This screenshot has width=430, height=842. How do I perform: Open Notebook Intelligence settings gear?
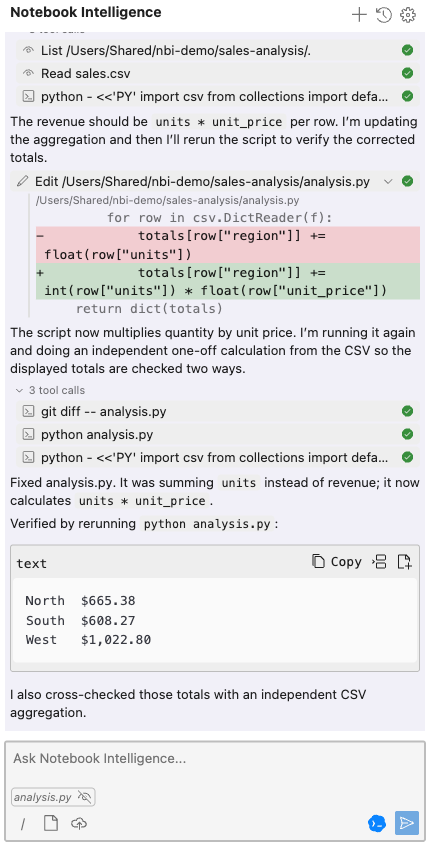point(408,15)
